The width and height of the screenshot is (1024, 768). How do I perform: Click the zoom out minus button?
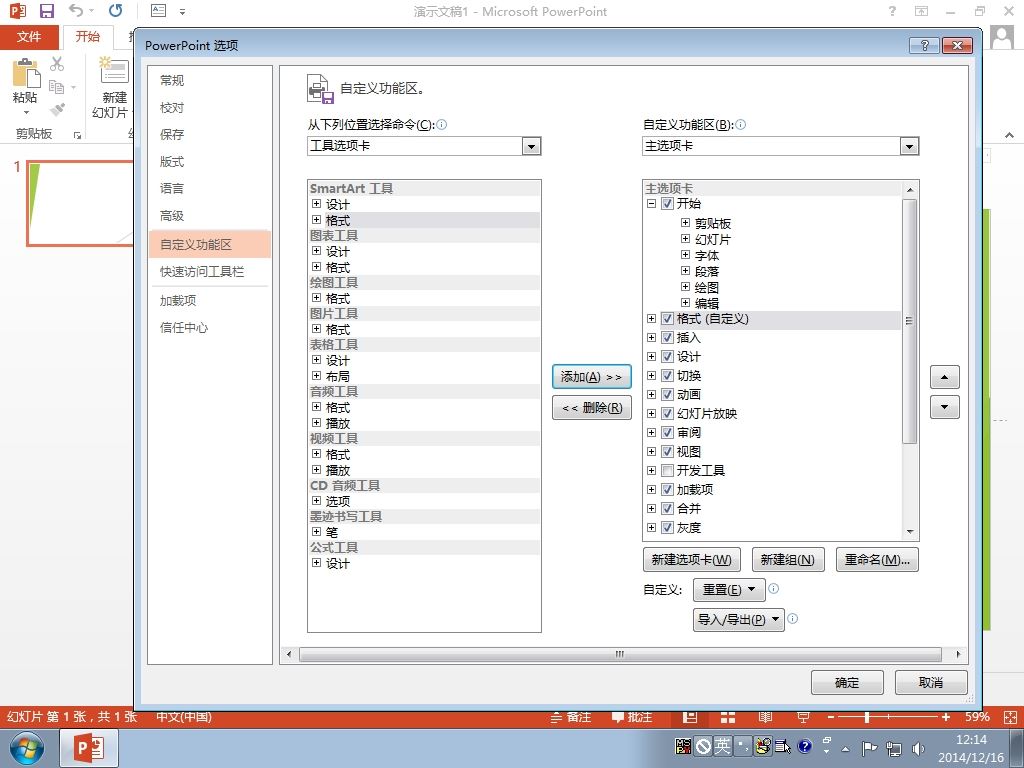[x=831, y=717]
